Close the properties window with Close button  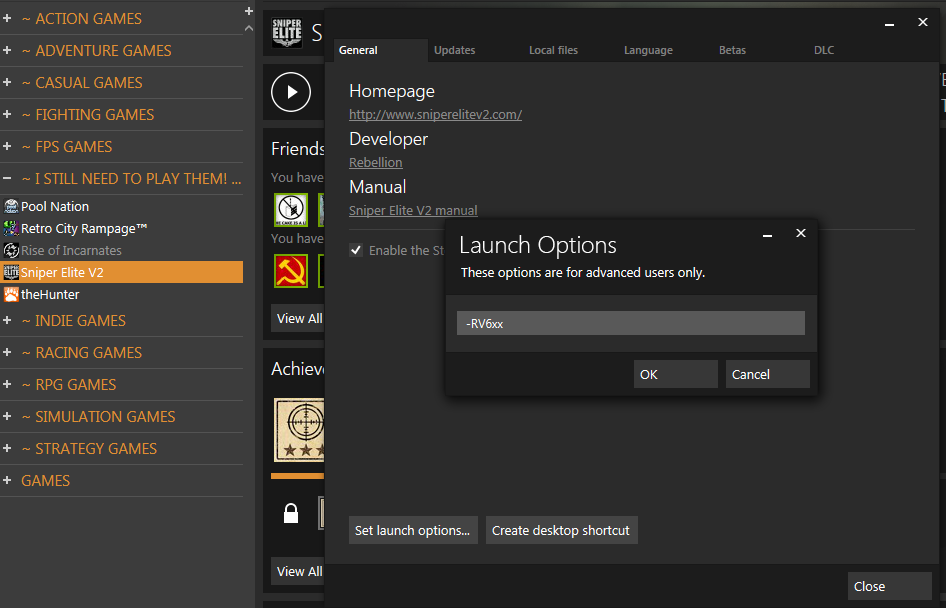[x=889, y=586]
